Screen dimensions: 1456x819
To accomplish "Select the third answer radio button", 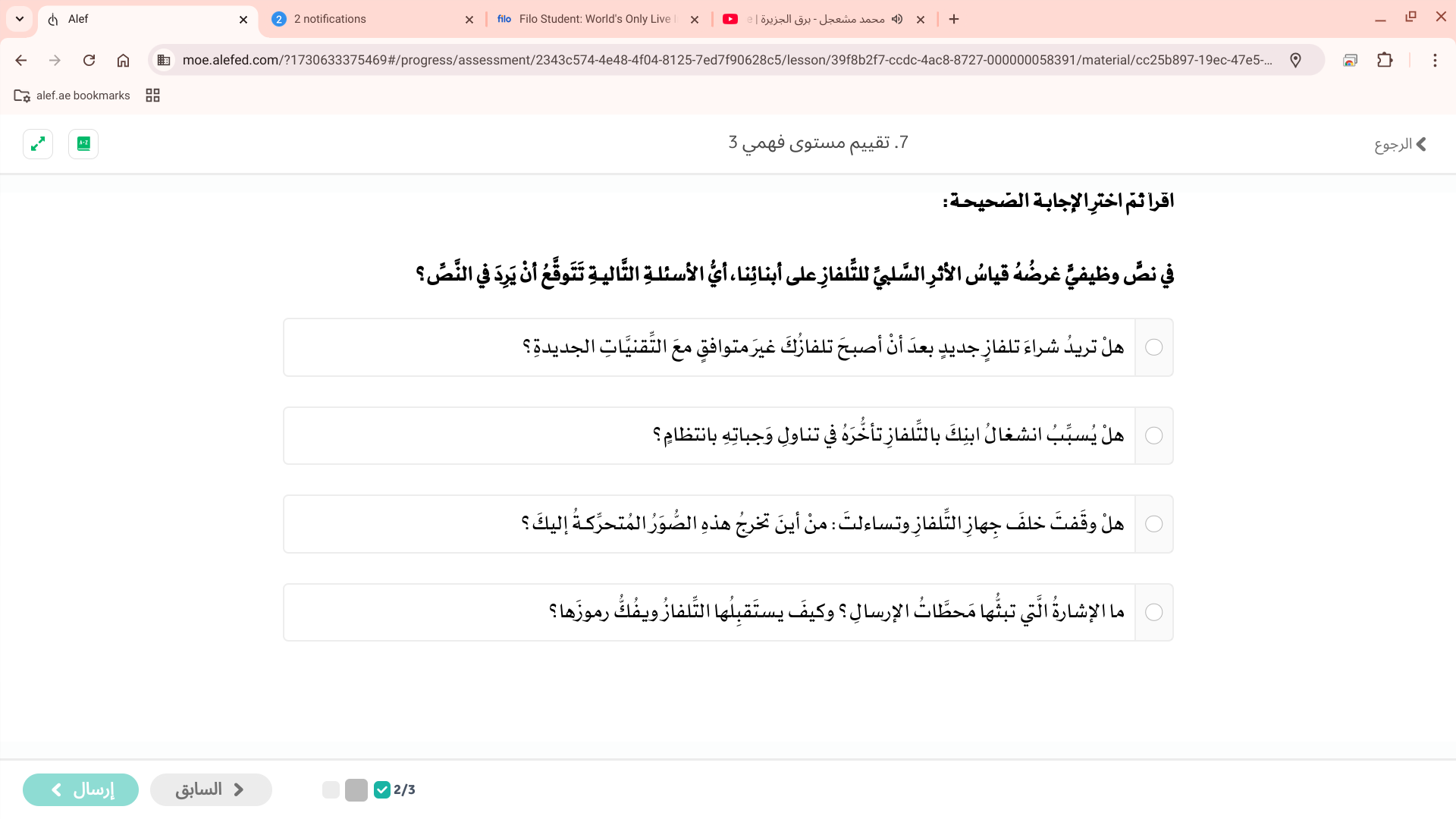I will point(1153,524).
